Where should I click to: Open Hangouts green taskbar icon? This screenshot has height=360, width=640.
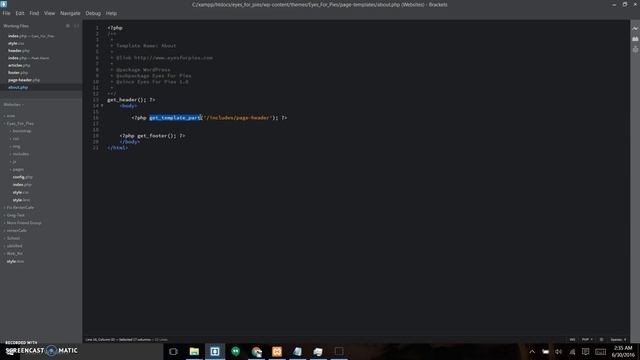click(236, 351)
